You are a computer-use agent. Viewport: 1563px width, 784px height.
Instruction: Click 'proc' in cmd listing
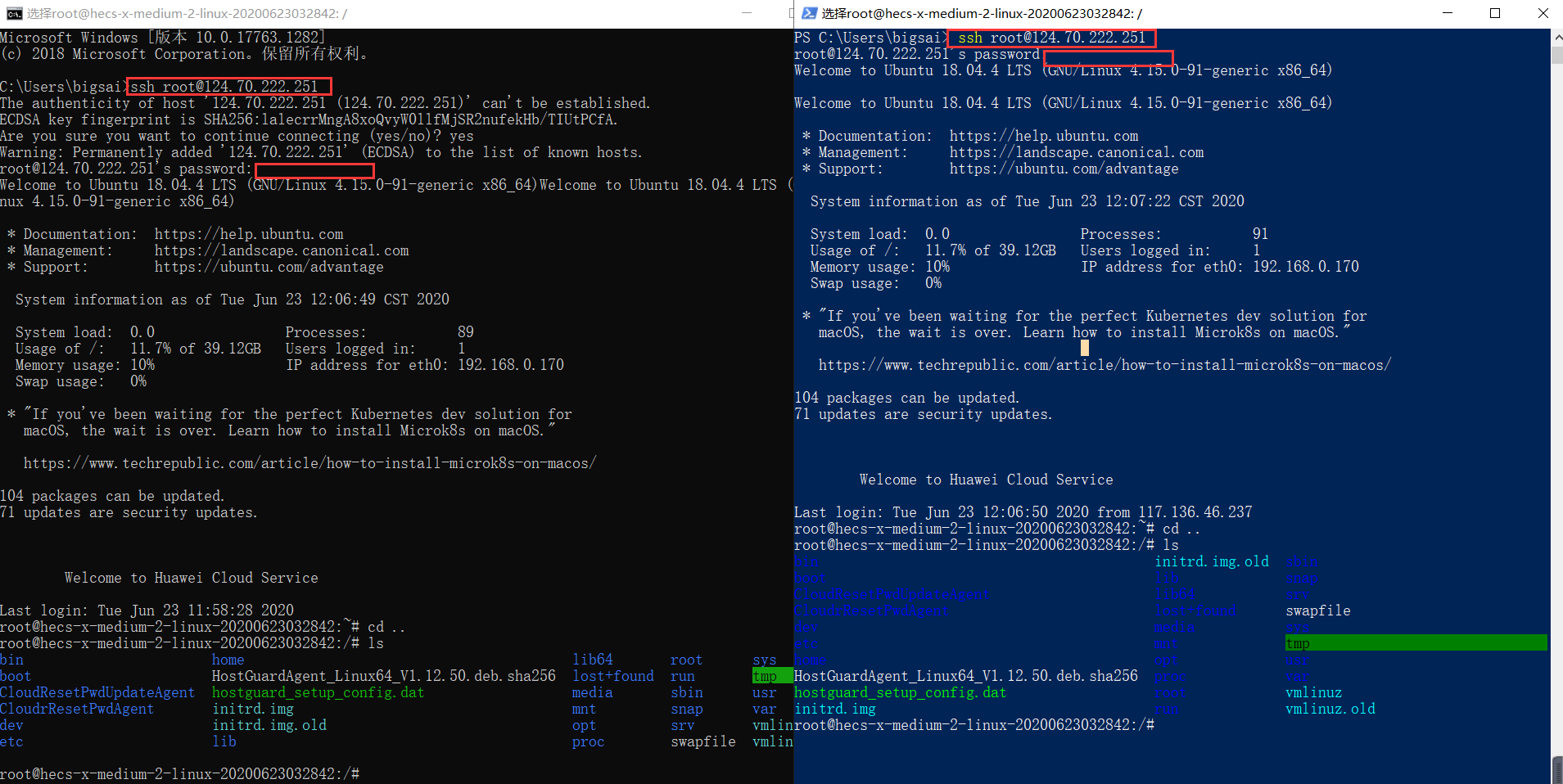click(x=589, y=741)
